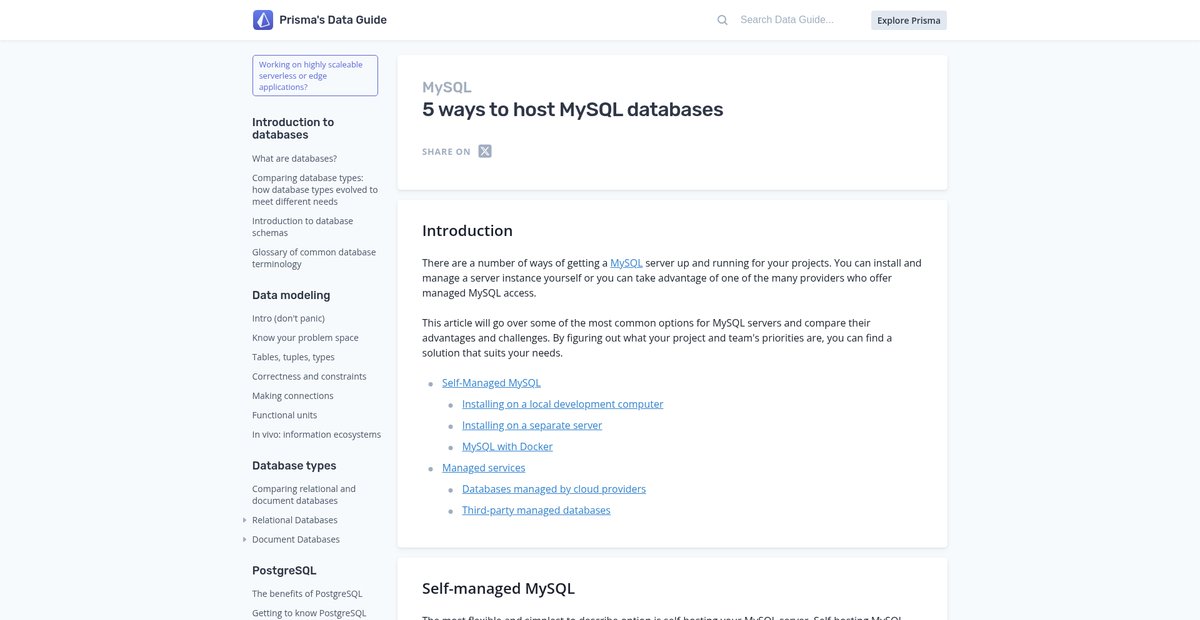Image resolution: width=1200 pixels, height=620 pixels.
Task: Click 'Database types' sidebar heading
Action: pyautogui.click(x=294, y=466)
